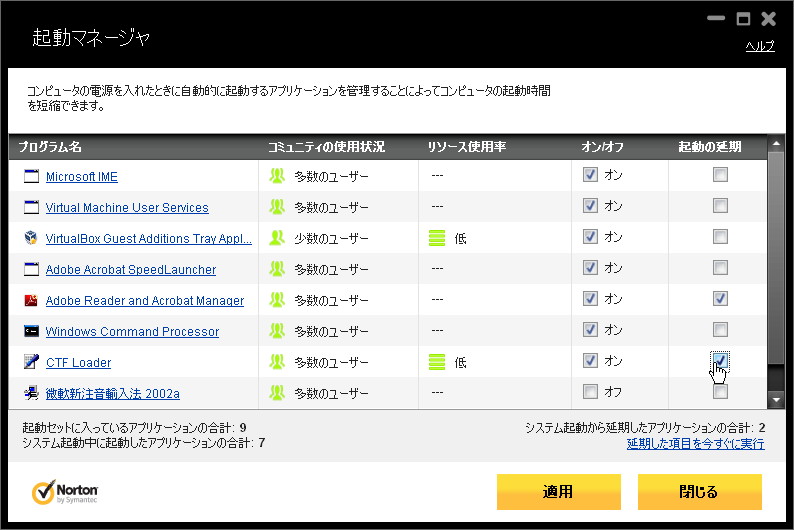Click community users icon in Windows Command Processor row

(x=277, y=331)
